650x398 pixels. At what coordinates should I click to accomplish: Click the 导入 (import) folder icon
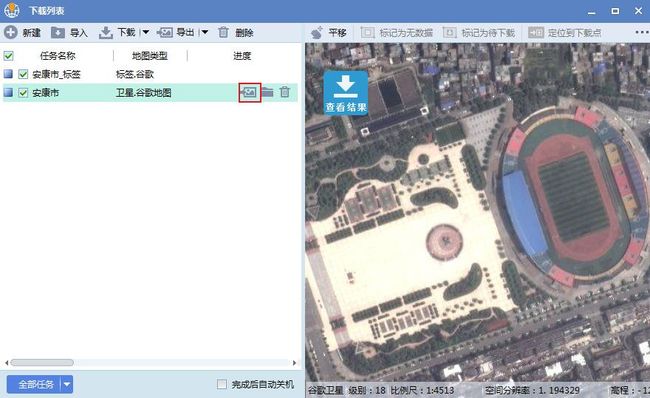tap(58, 32)
